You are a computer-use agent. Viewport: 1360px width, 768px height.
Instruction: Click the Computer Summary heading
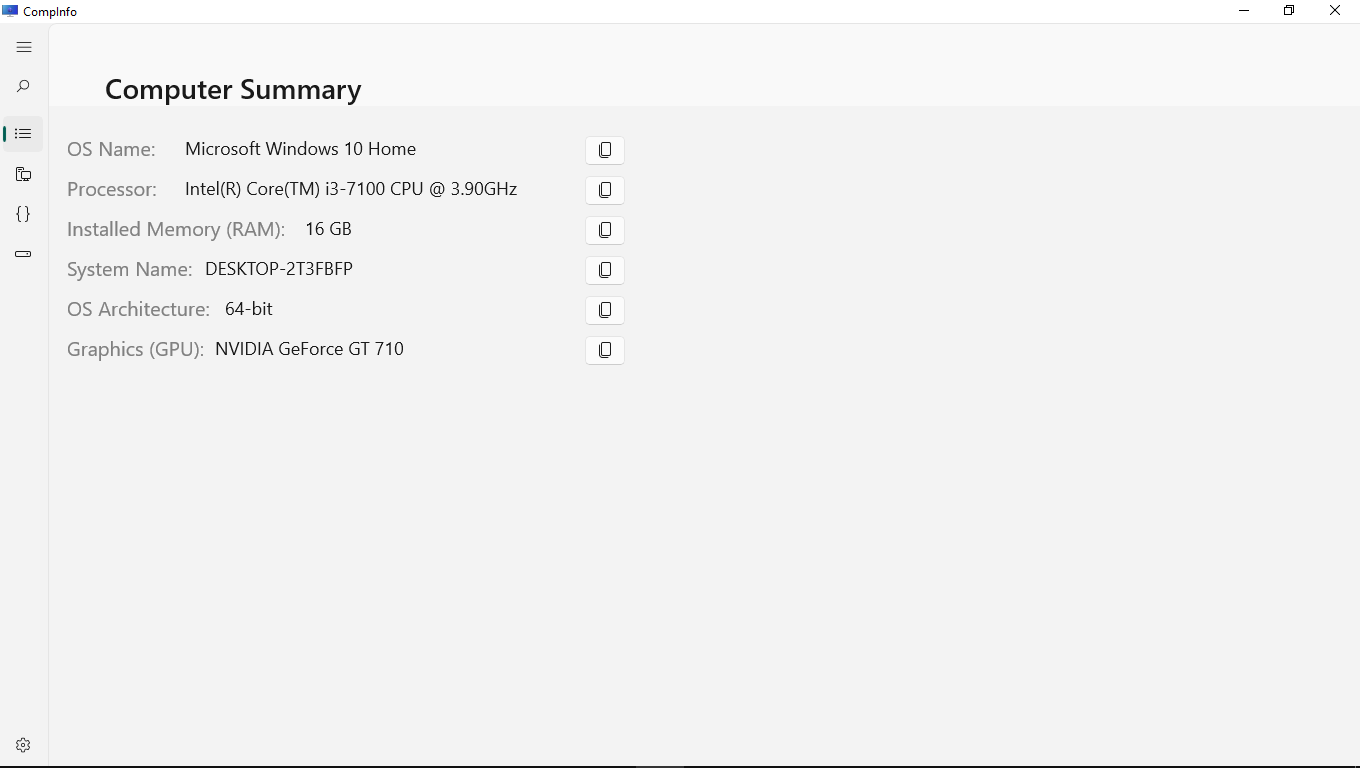pyautogui.click(x=232, y=90)
